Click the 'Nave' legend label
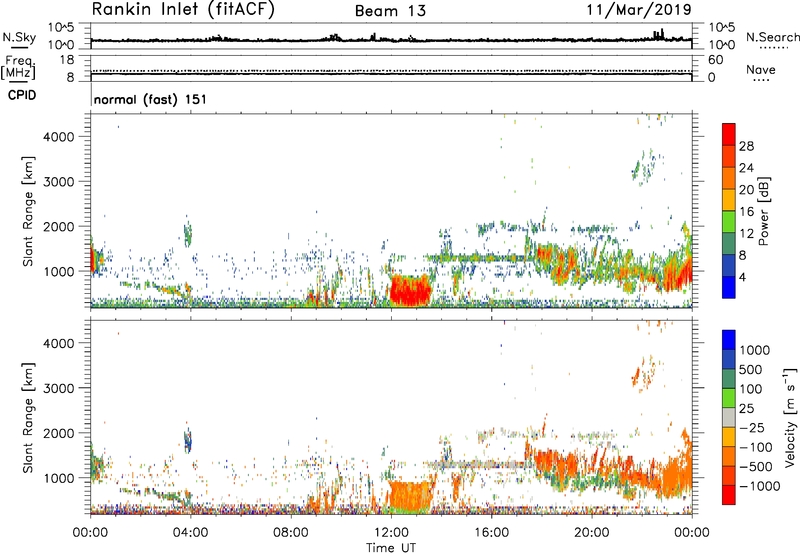 click(x=761, y=69)
